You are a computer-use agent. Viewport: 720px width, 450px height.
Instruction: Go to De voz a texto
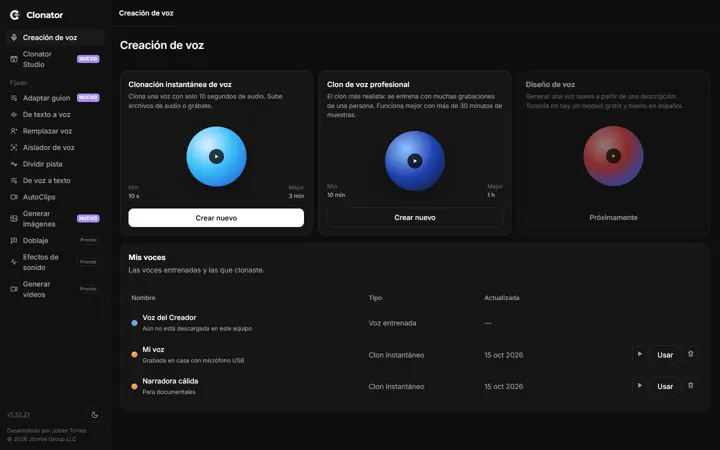(x=55, y=181)
